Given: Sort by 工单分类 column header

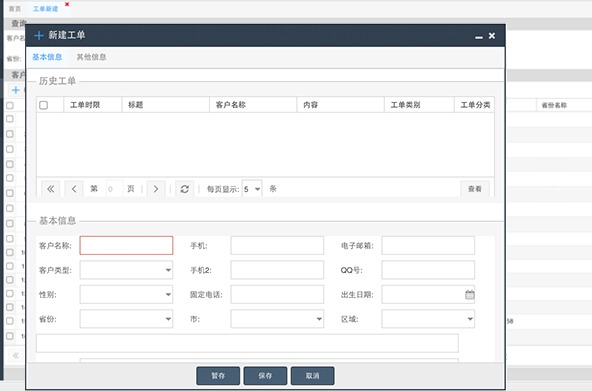Looking at the screenshot, I should click(474, 105).
